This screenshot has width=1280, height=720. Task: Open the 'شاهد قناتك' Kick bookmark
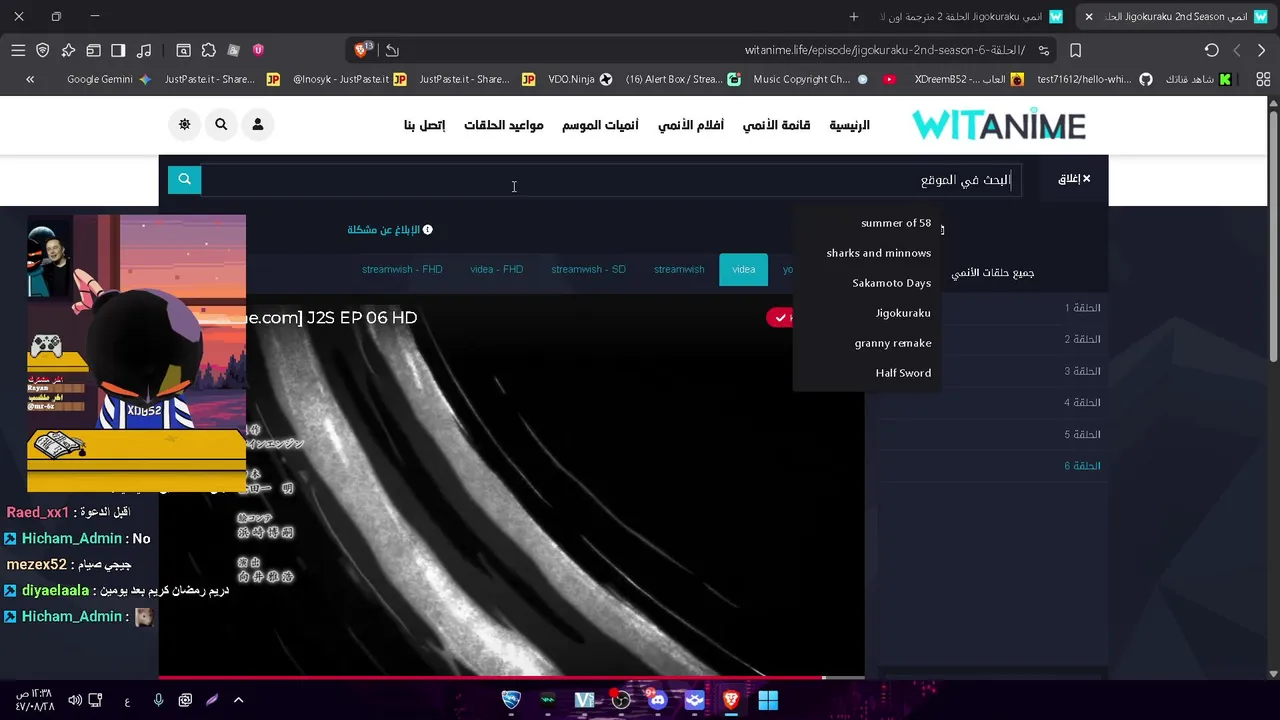click(x=1198, y=79)
